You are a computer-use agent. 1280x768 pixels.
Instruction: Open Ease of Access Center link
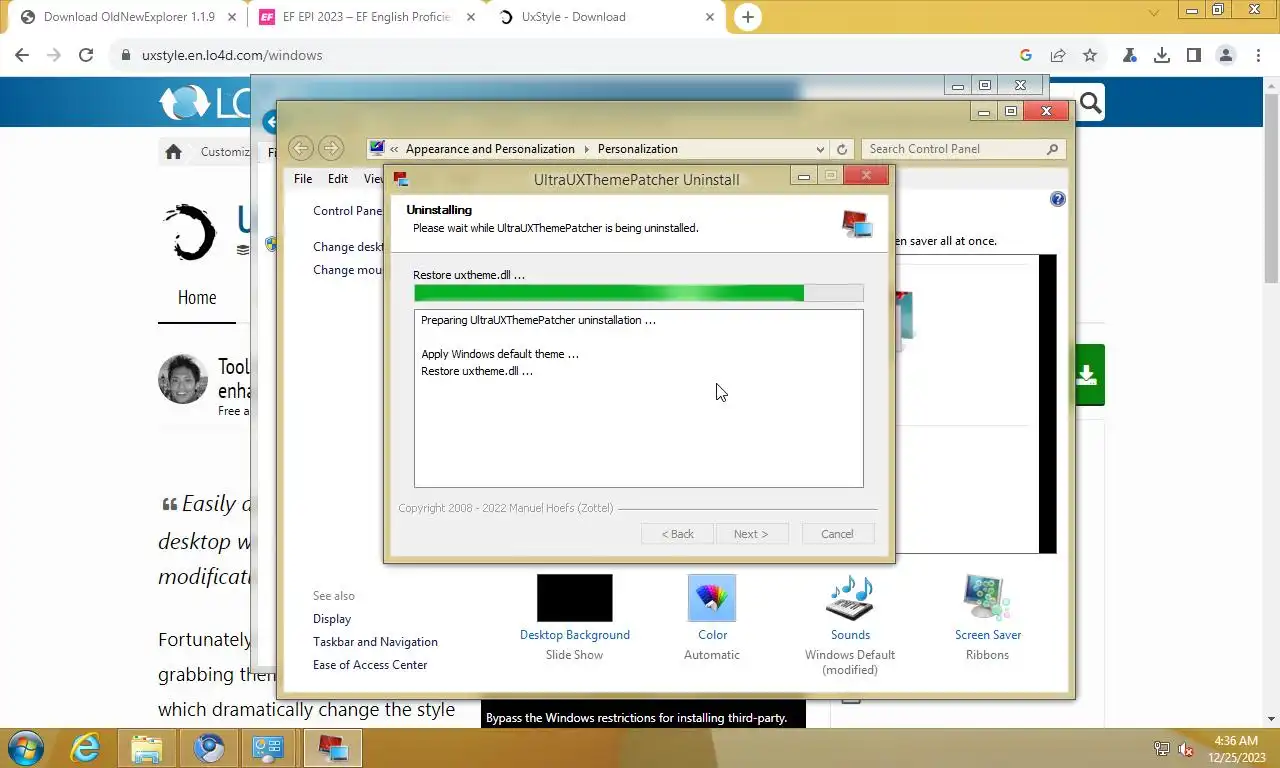tap(370, 665)
